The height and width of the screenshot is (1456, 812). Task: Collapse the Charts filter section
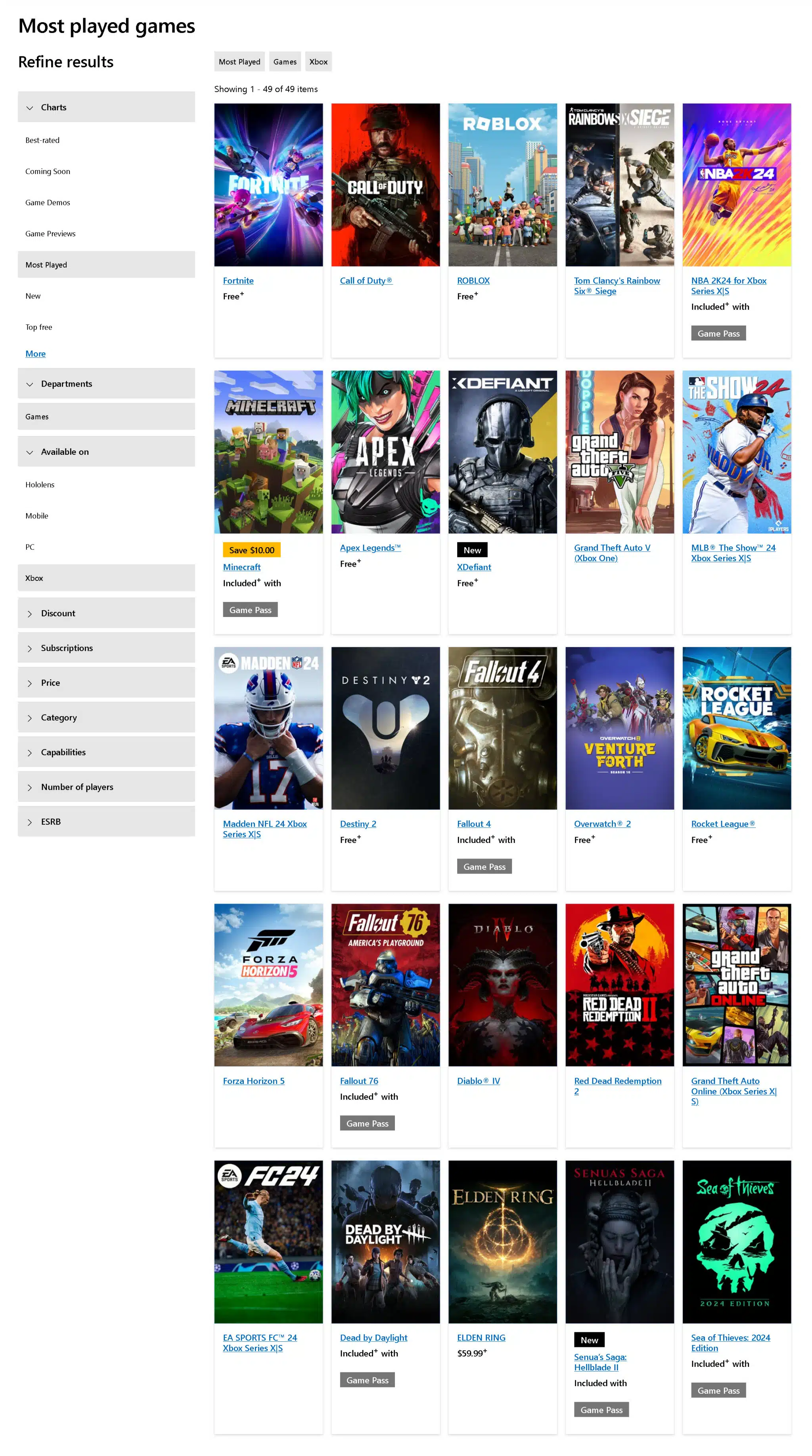click(106, 107)
